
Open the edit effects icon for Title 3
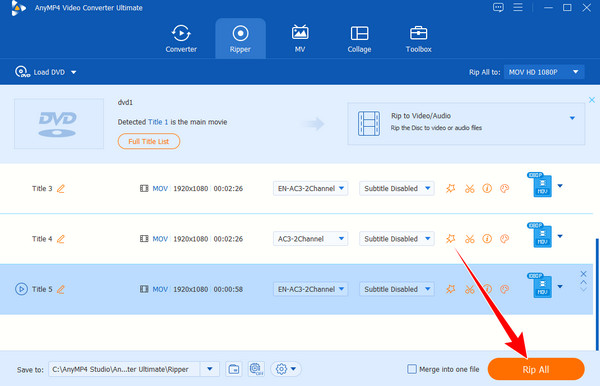coord(450,188)
